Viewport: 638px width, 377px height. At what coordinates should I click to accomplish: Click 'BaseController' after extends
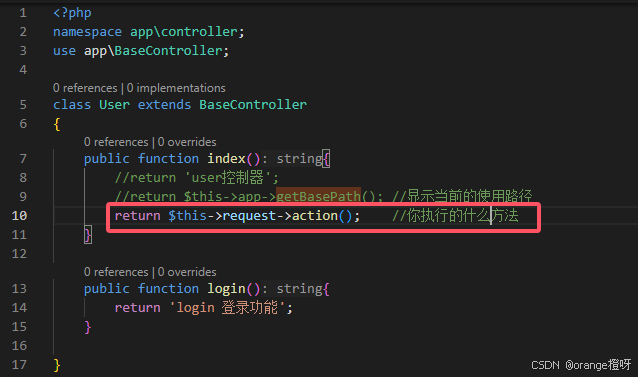pos(253,105)
